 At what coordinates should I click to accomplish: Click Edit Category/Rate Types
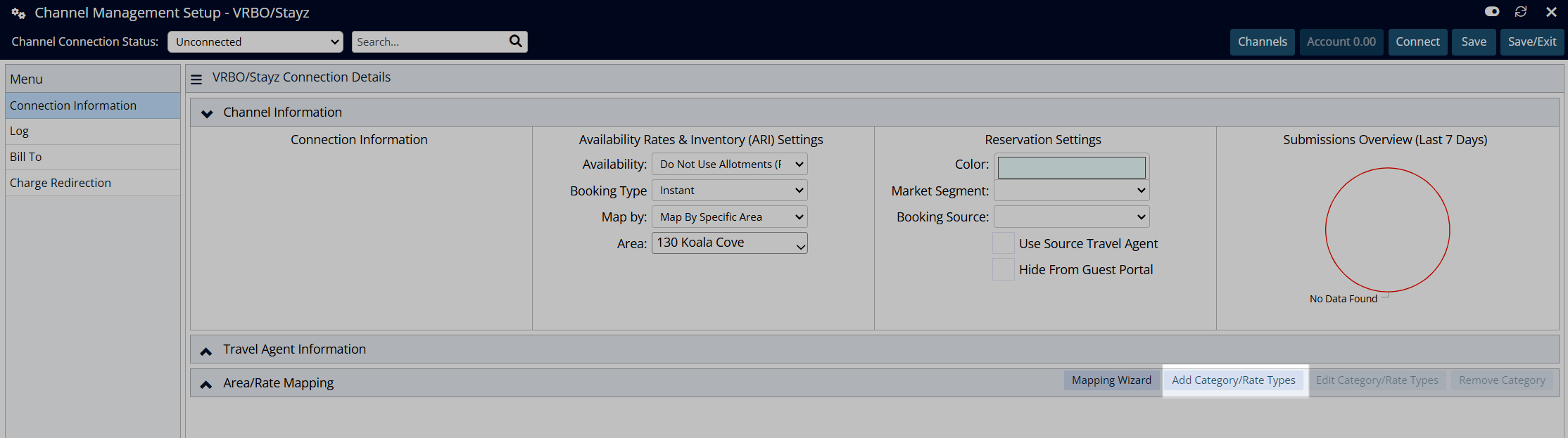1377,380
